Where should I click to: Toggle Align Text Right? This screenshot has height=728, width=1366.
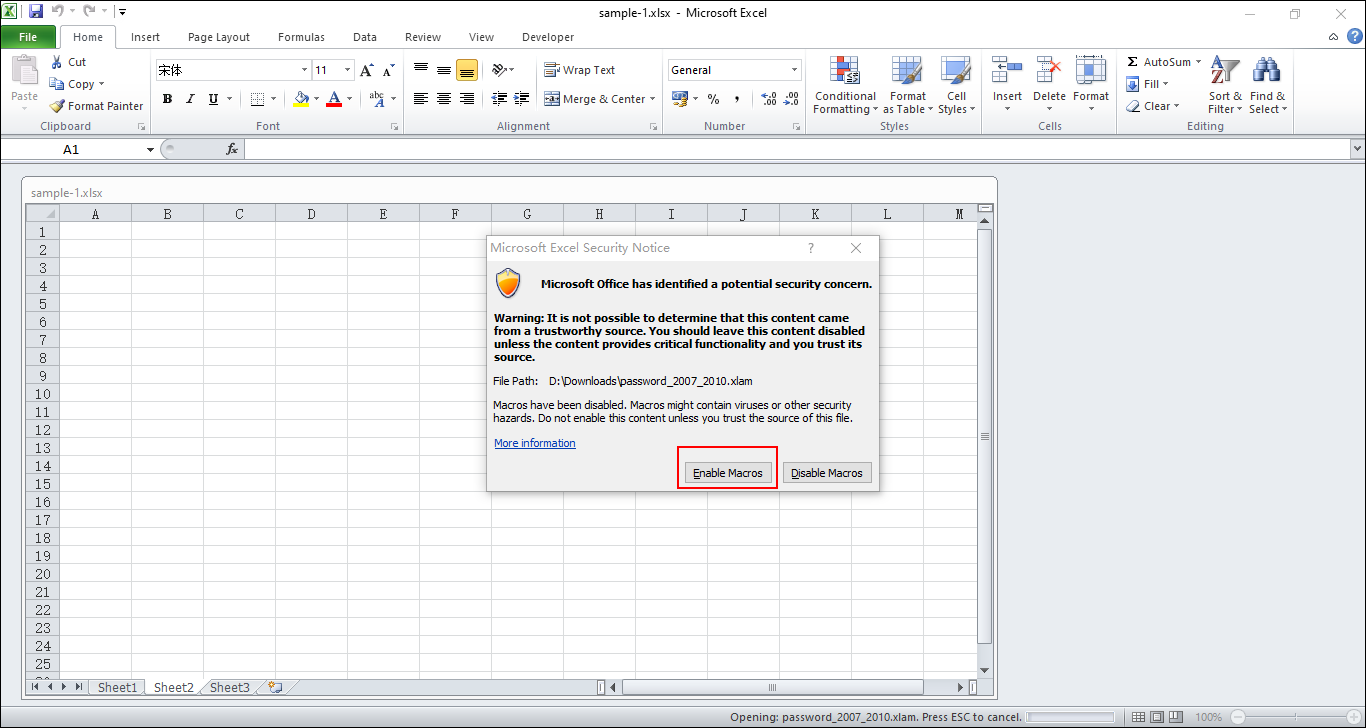[x=467, y=99]
